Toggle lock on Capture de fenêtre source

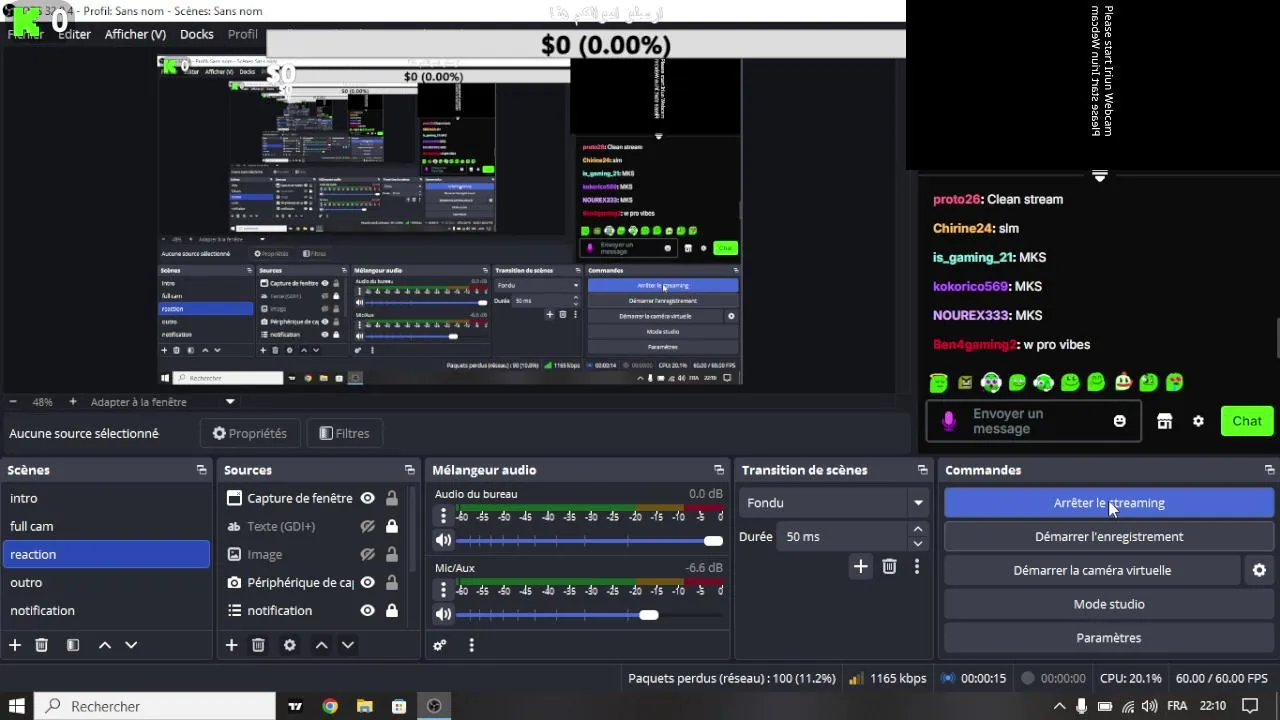(x=392, y=498)
